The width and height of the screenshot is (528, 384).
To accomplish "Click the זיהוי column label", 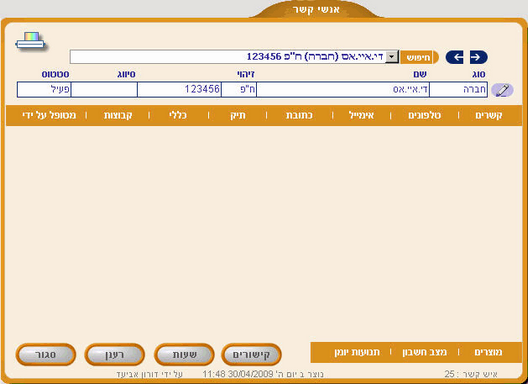I will 246,74.
